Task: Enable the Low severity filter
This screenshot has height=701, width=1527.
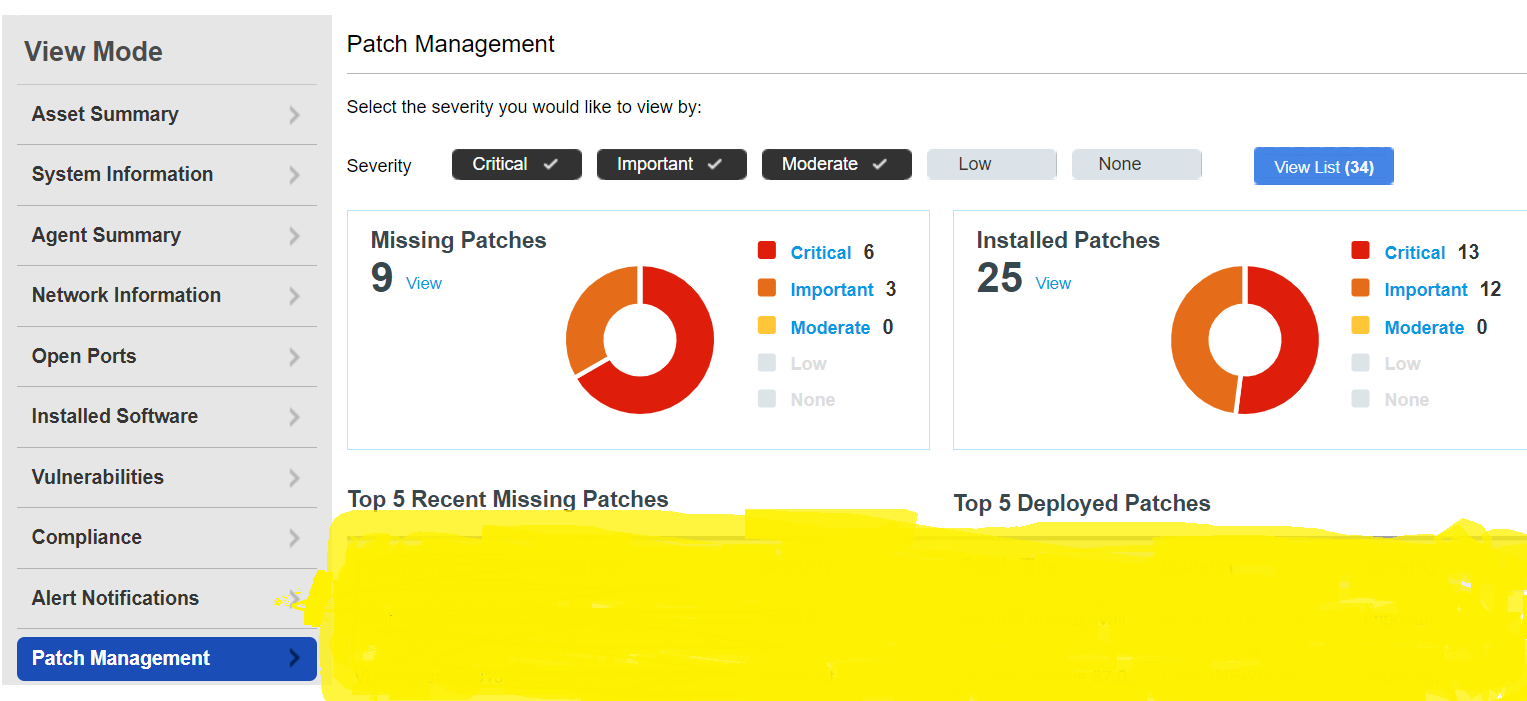Action: 992,165
